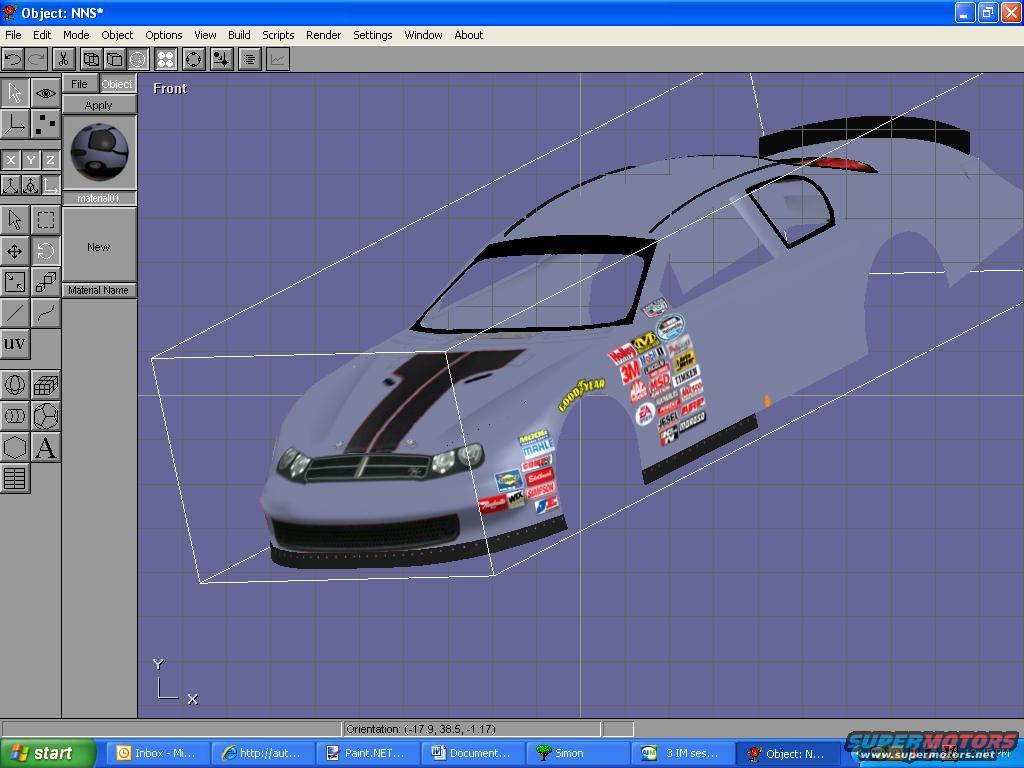
Task: Select the text tool labeled A
Action: pyautogui.click(x=46, y=448)
